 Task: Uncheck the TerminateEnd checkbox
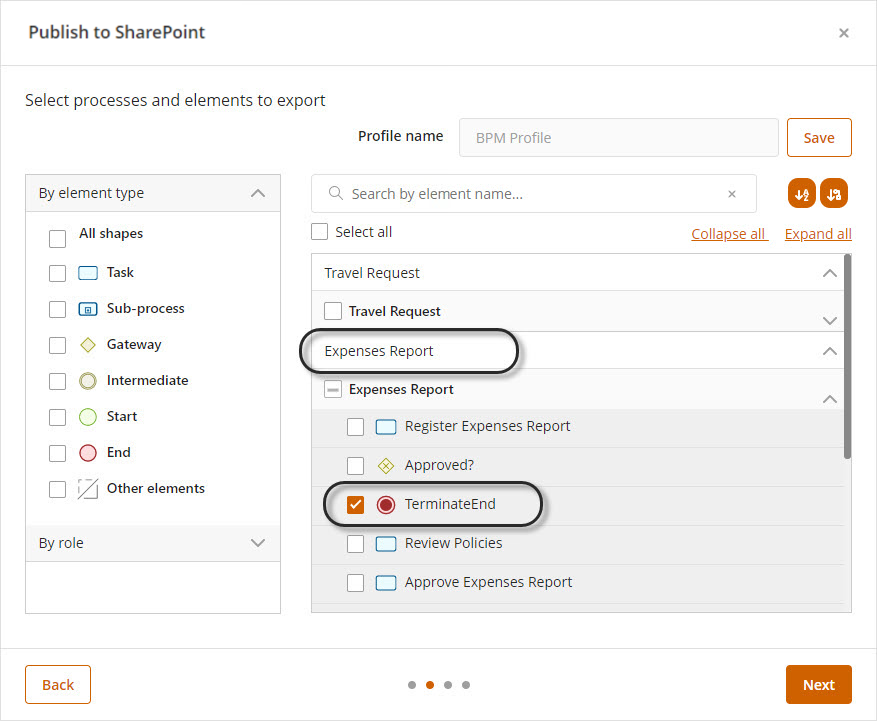coord(355,505)
